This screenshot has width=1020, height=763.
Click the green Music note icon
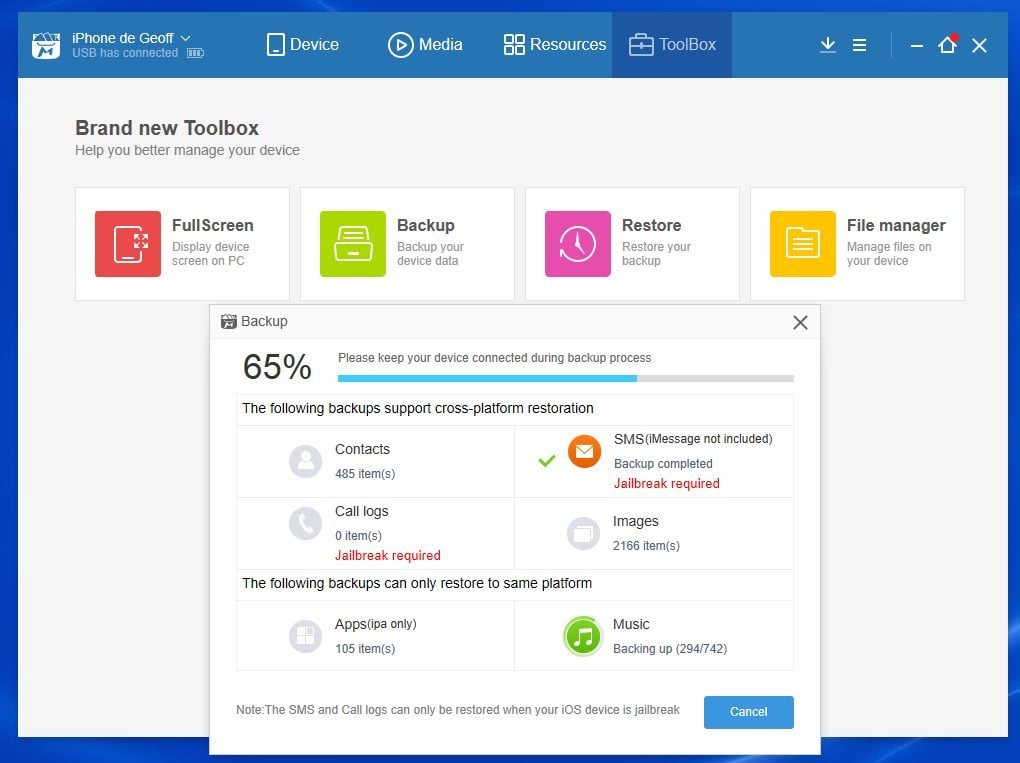click(x=583, y=636)
